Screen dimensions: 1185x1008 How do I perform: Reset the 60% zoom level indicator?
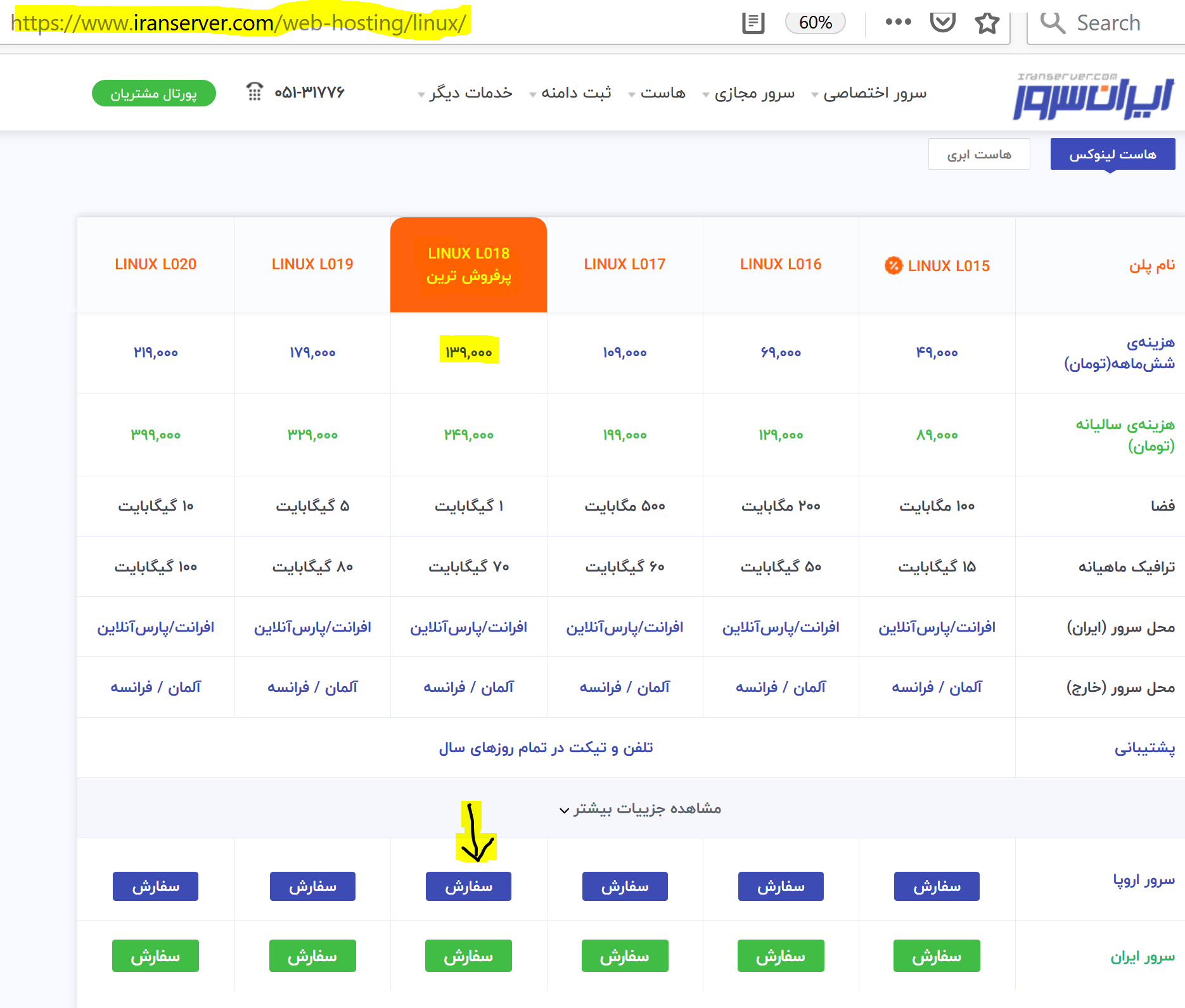(x=815, y=23)
